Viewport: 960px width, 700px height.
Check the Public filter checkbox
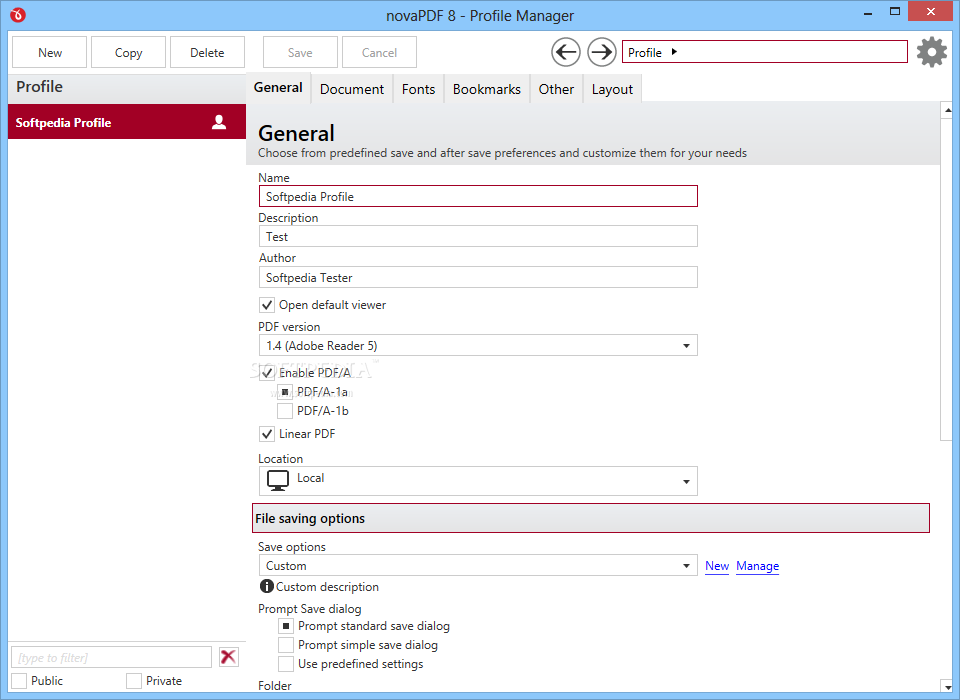19,680
